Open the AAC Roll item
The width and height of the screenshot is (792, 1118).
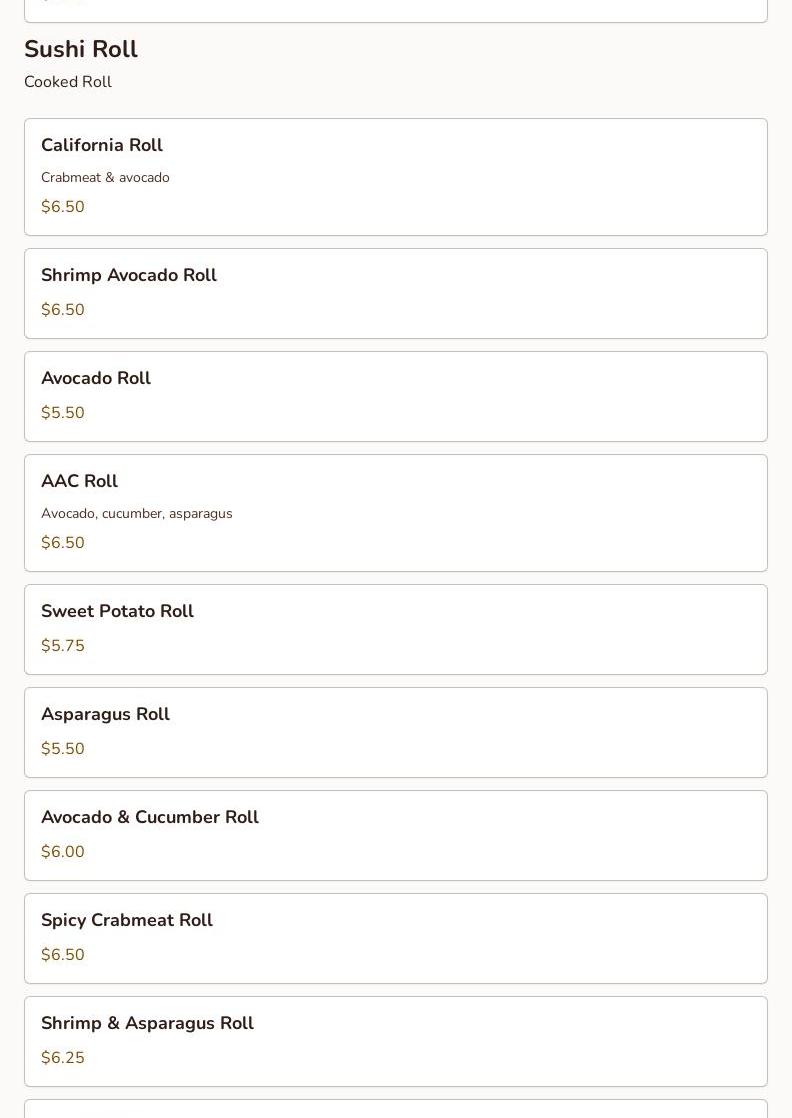coord(395,513)
